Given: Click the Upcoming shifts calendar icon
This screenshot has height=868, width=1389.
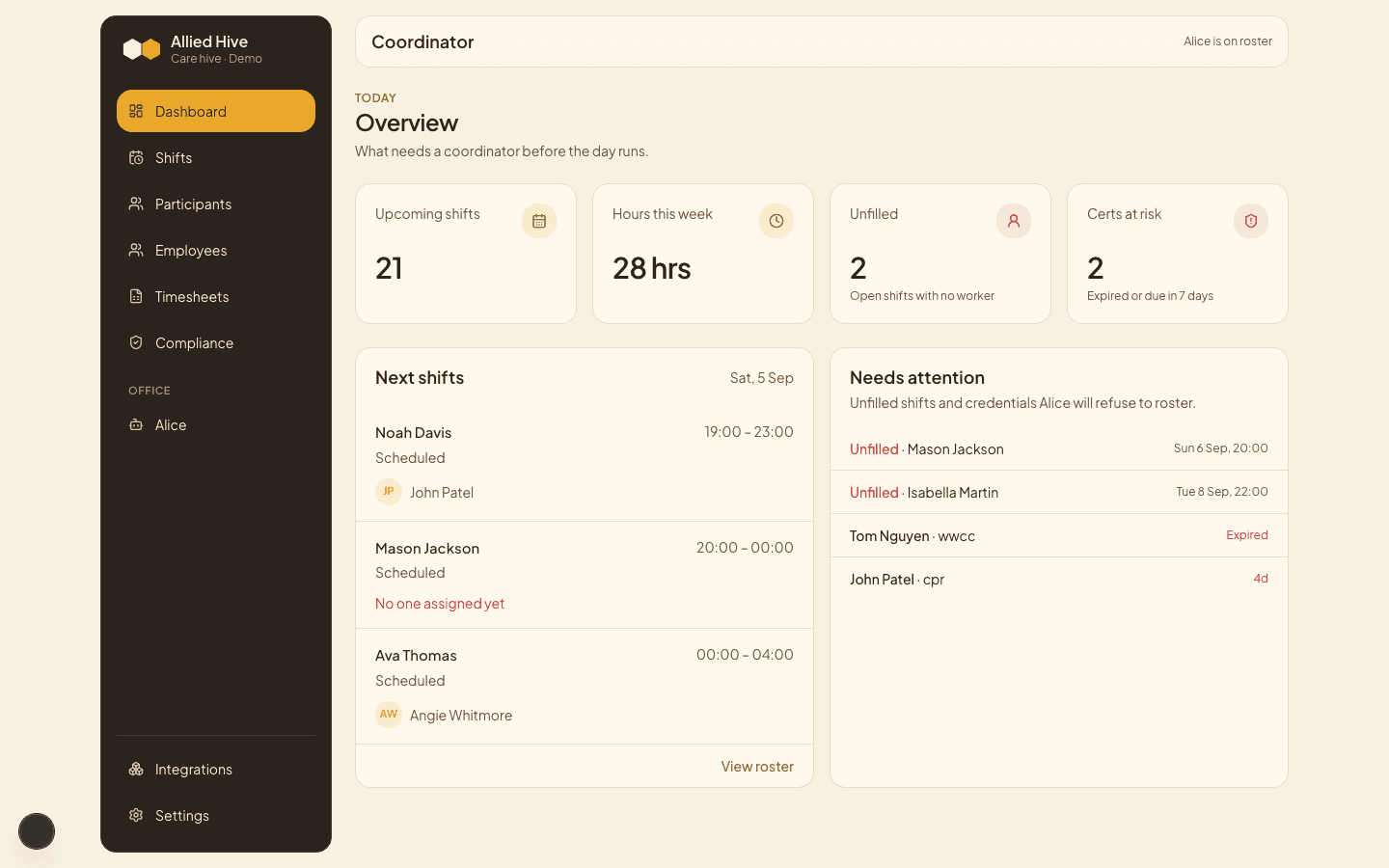Looking at the screenshot, I should 539,221.
